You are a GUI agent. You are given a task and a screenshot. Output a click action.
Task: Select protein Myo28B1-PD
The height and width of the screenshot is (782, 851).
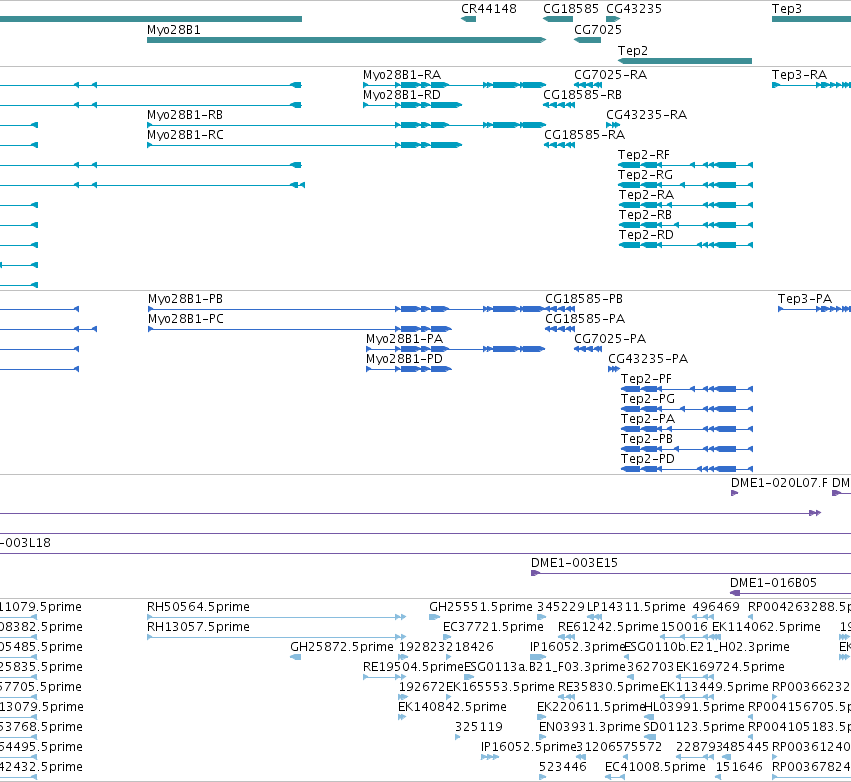(409, 369)
